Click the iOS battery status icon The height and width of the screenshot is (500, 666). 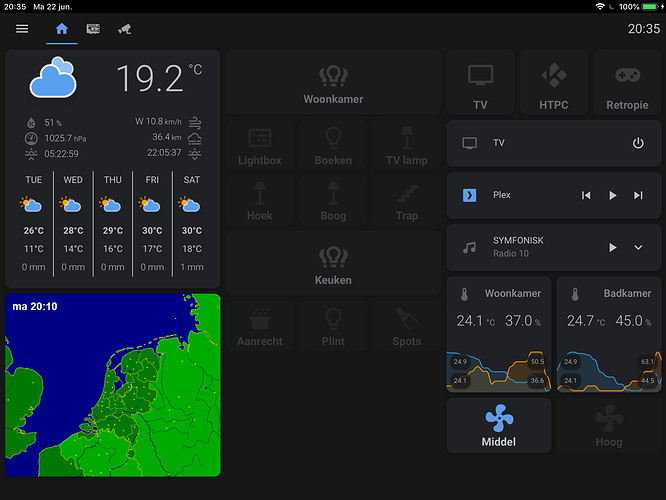649,6
